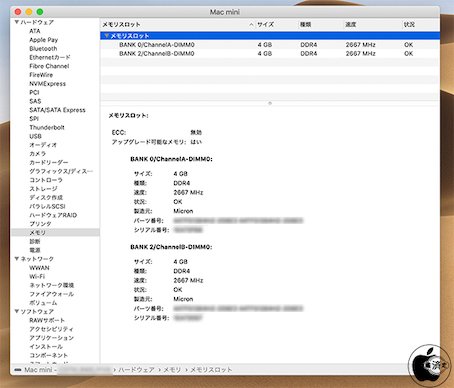Click ハードウェア in the bottom path bar
The width and height of the screenshot is (454, 388).
[136, 370]
